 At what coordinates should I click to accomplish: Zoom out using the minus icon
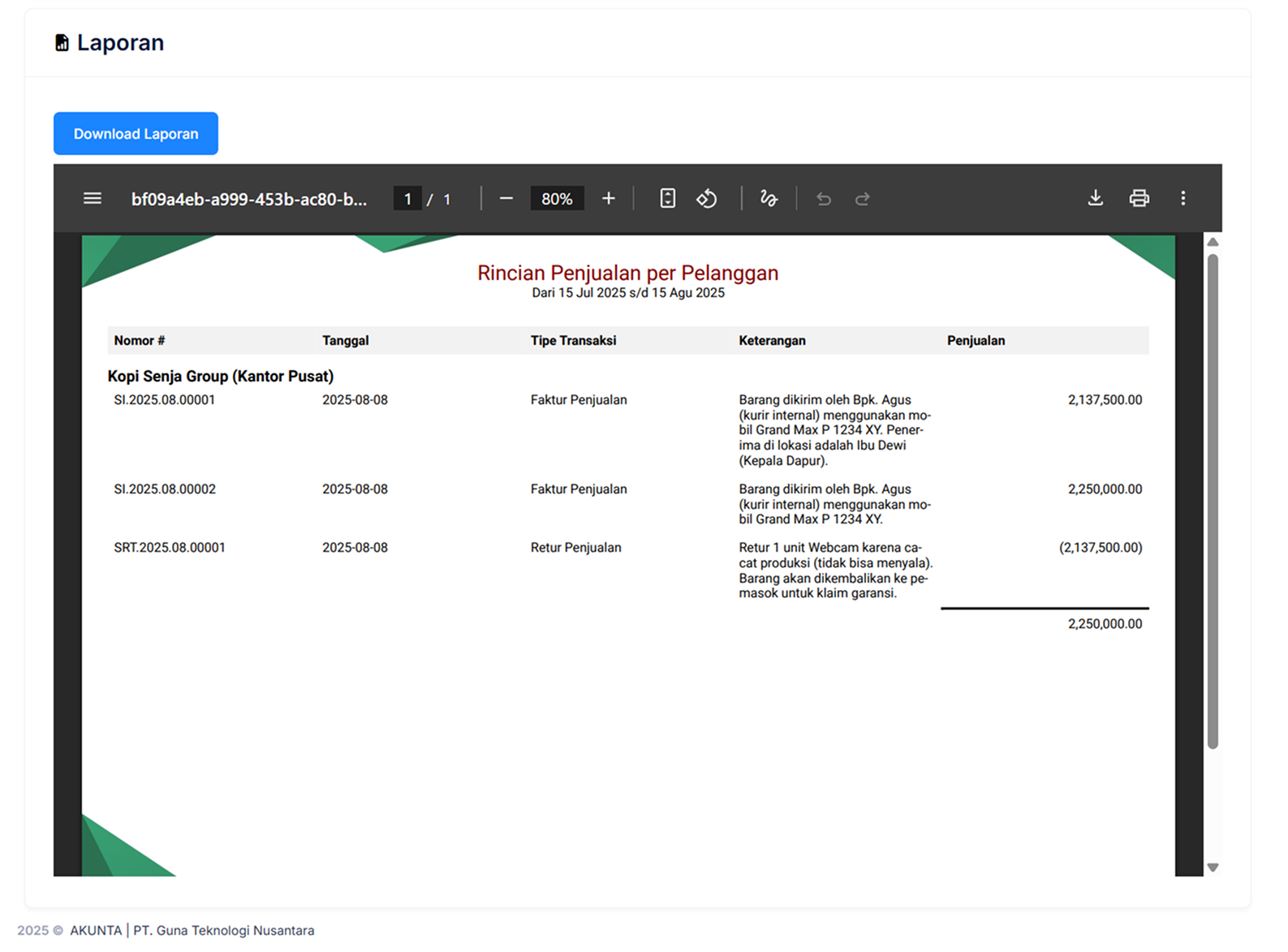pos(506,199)
